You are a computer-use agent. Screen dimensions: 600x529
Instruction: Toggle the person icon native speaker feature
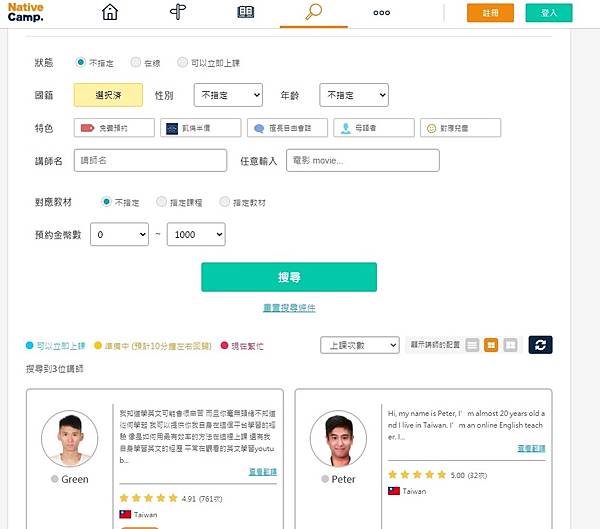(374, 128)
